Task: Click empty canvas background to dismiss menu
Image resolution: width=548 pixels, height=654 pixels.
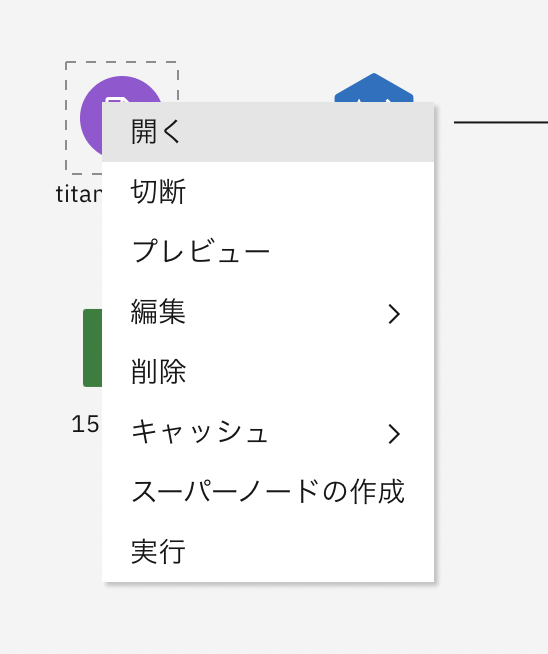Action: point(492,375)
